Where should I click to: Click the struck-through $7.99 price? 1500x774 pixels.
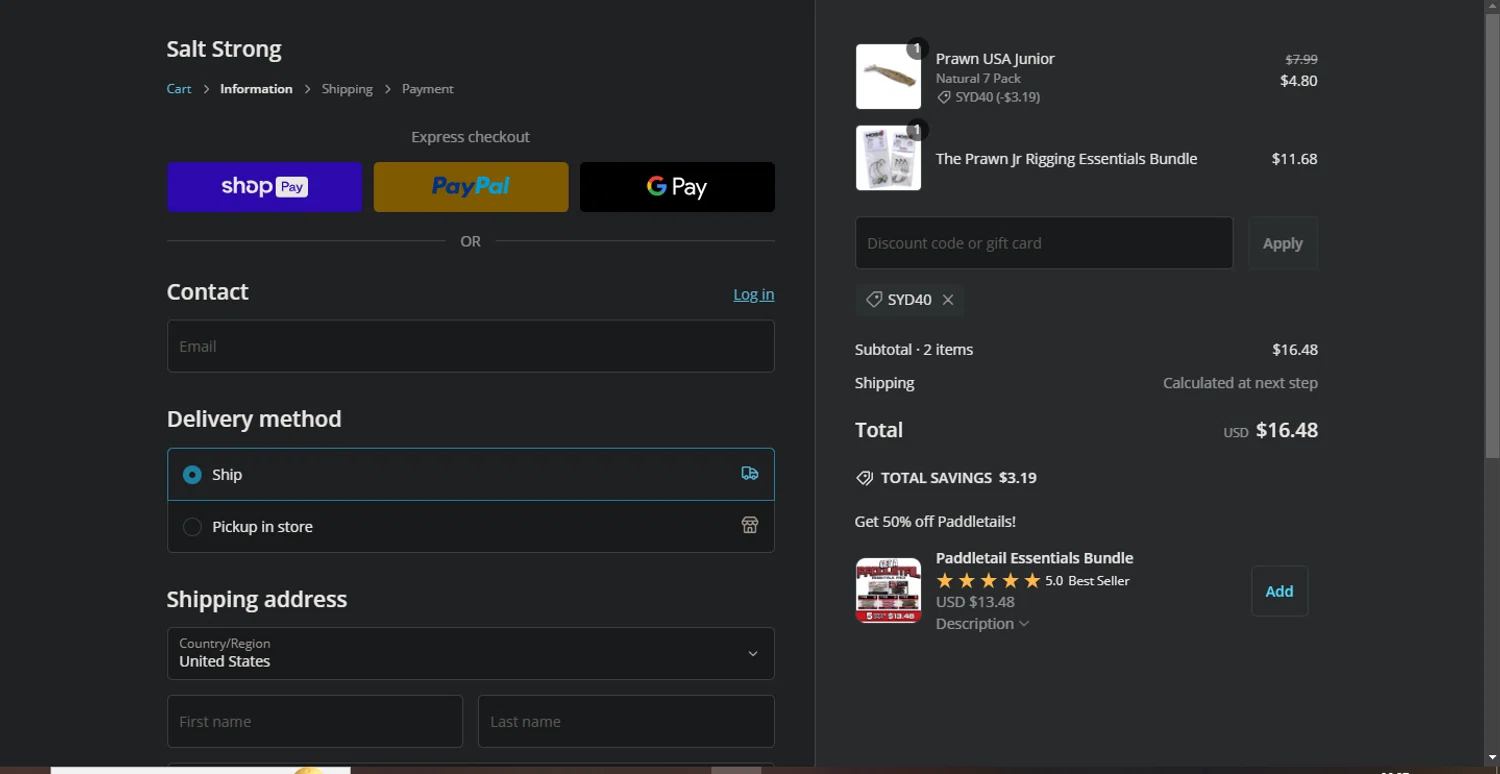(1301, 59)
